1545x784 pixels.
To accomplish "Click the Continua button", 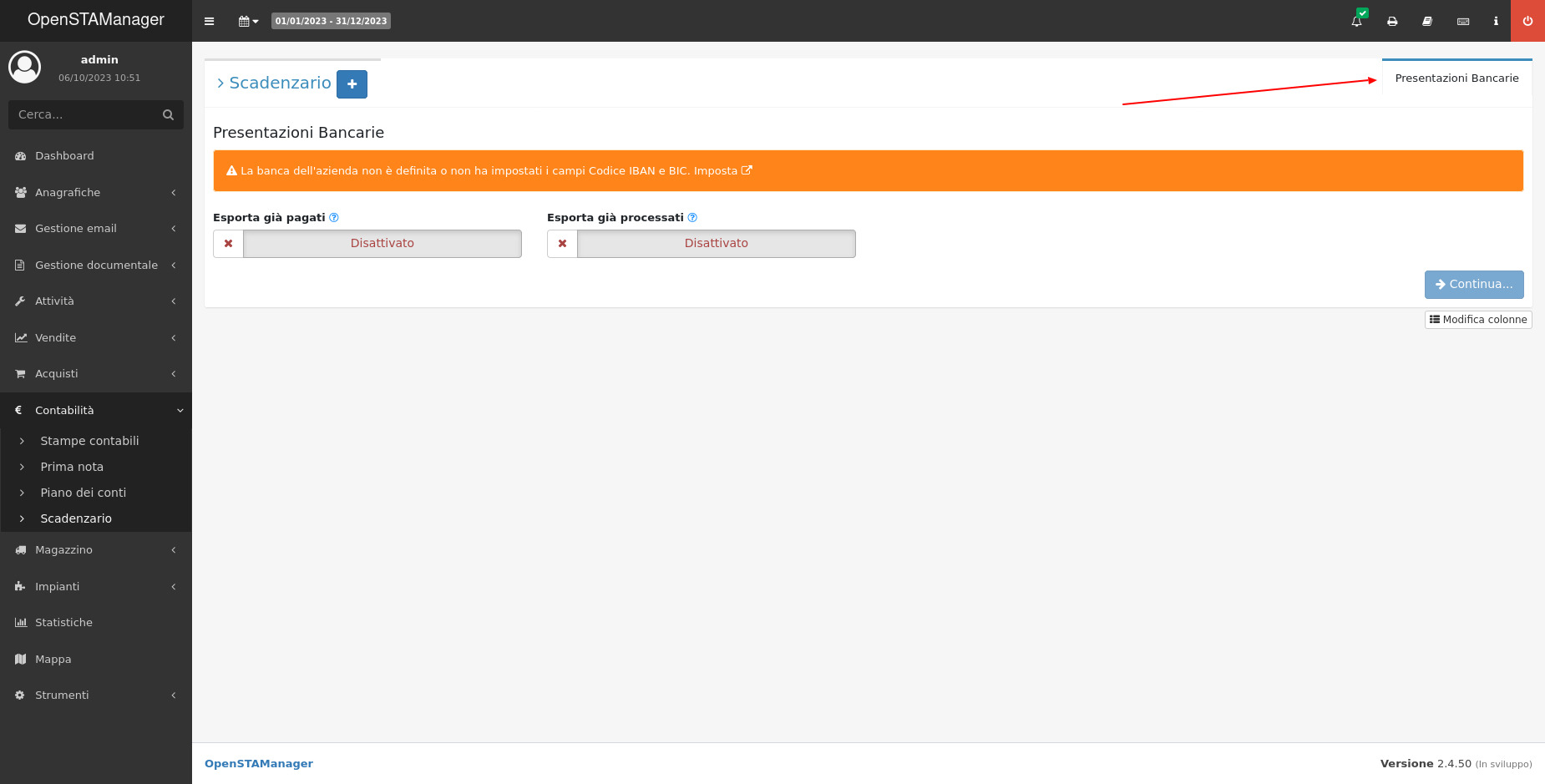I will coord(1474,285).
